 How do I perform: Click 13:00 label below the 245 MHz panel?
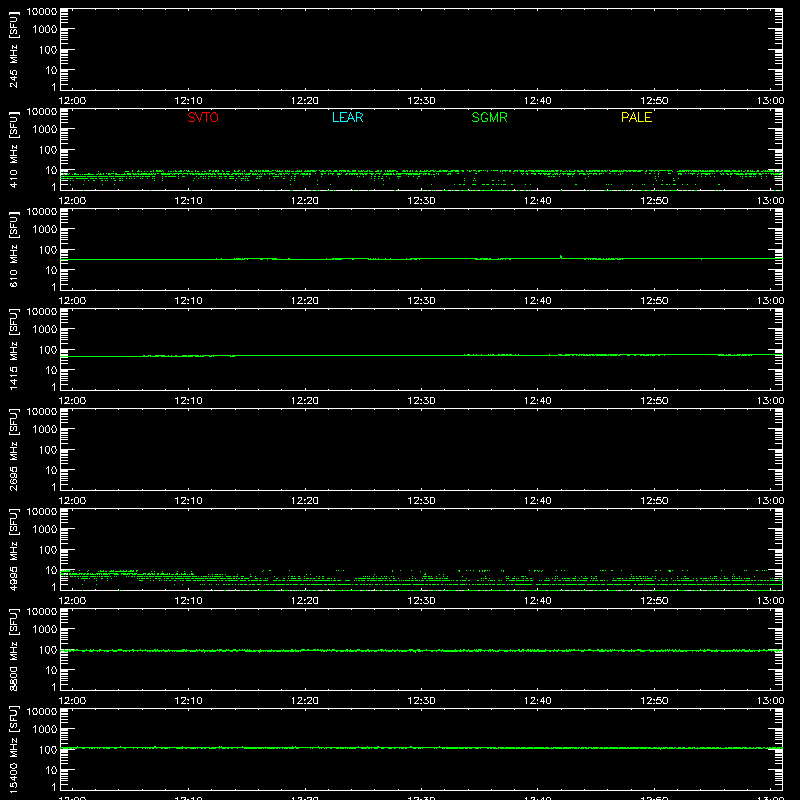770,101
